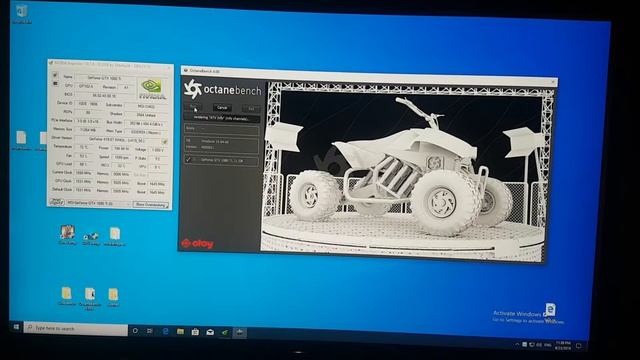Image resolution: width=640 pixels, height=360 pixels.
Task: Click the OctaneBench rendering status text
Action: (x=221, y=118)
